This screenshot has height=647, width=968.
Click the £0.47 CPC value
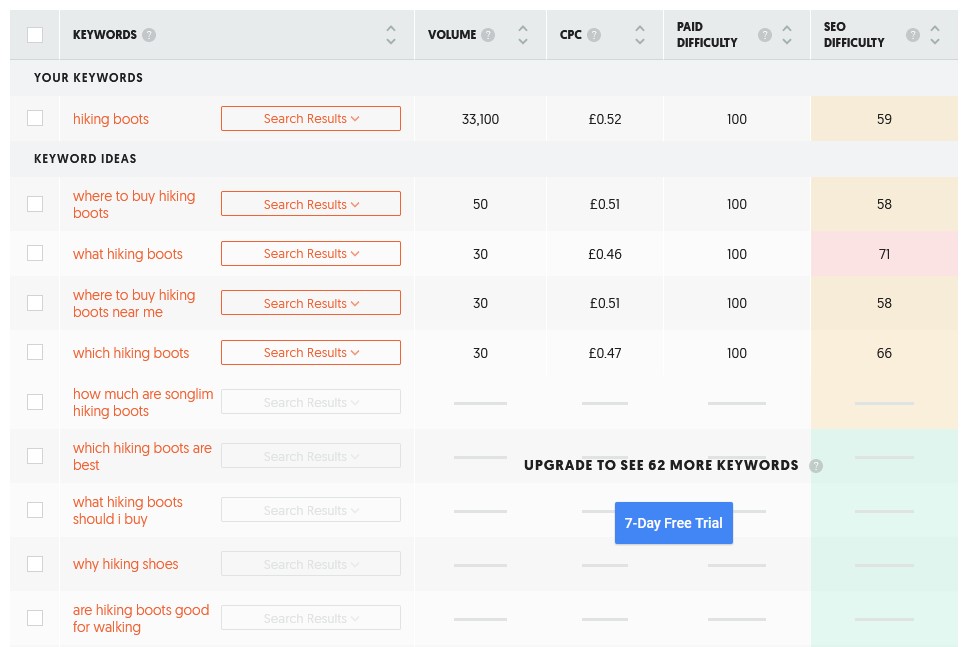(x=604, y=353)
